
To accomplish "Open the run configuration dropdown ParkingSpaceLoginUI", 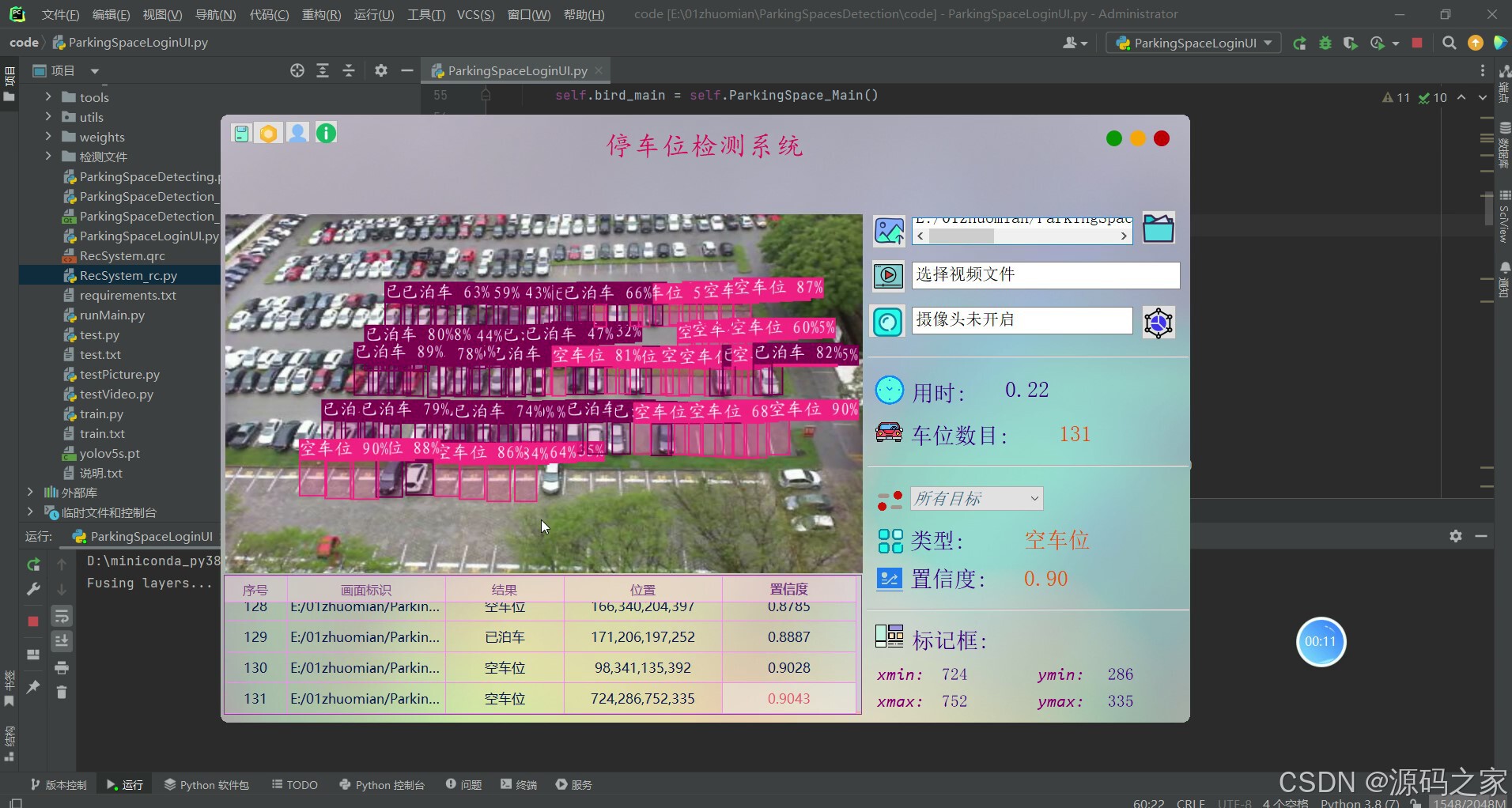I will [1193, 43].
